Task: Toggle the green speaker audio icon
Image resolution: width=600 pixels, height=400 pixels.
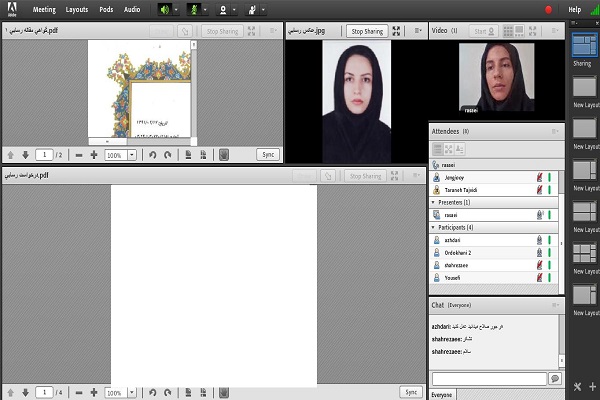Action: click(165, 10)
